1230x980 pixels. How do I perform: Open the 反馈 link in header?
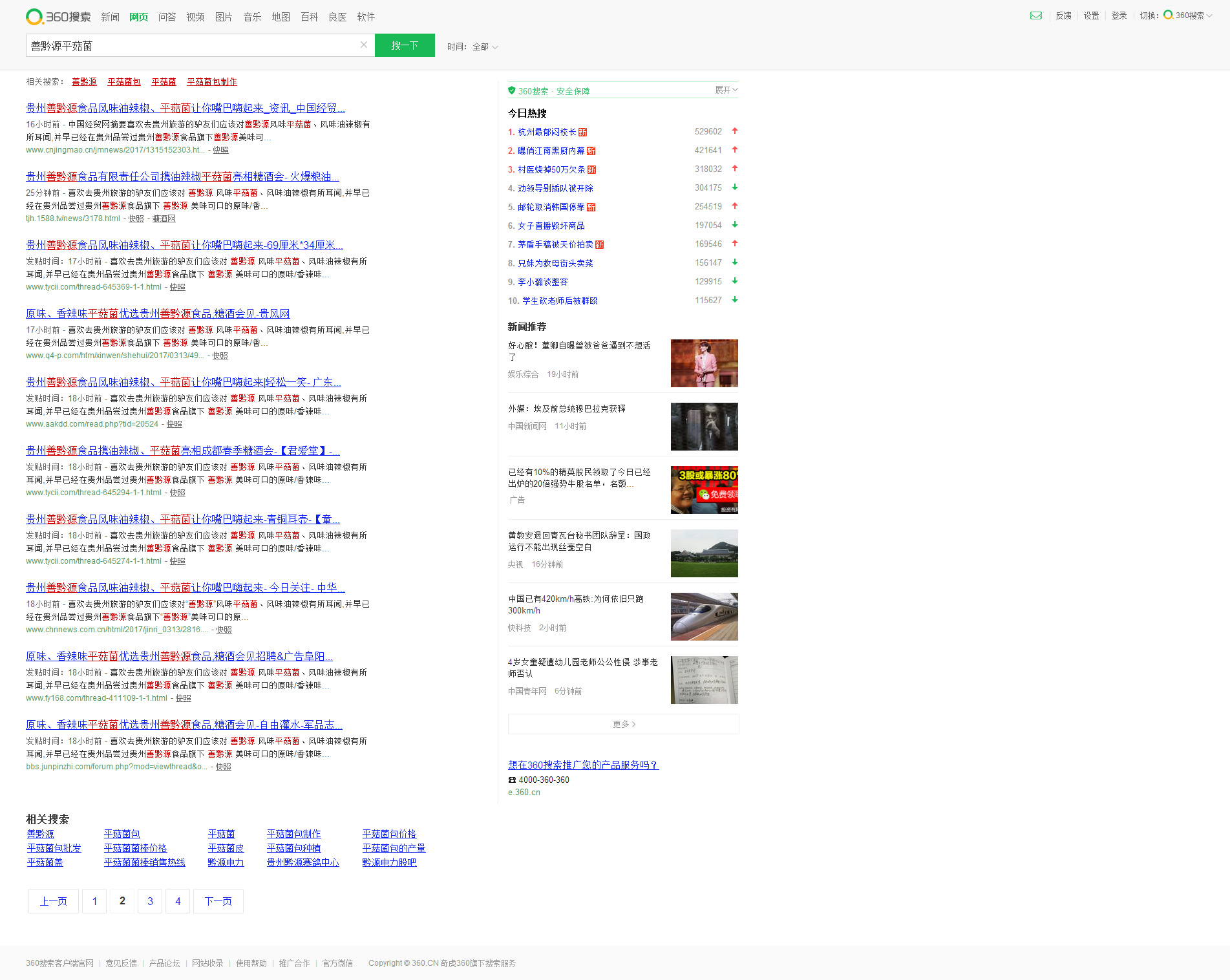pyautogui.click(x=1063, y=16)
